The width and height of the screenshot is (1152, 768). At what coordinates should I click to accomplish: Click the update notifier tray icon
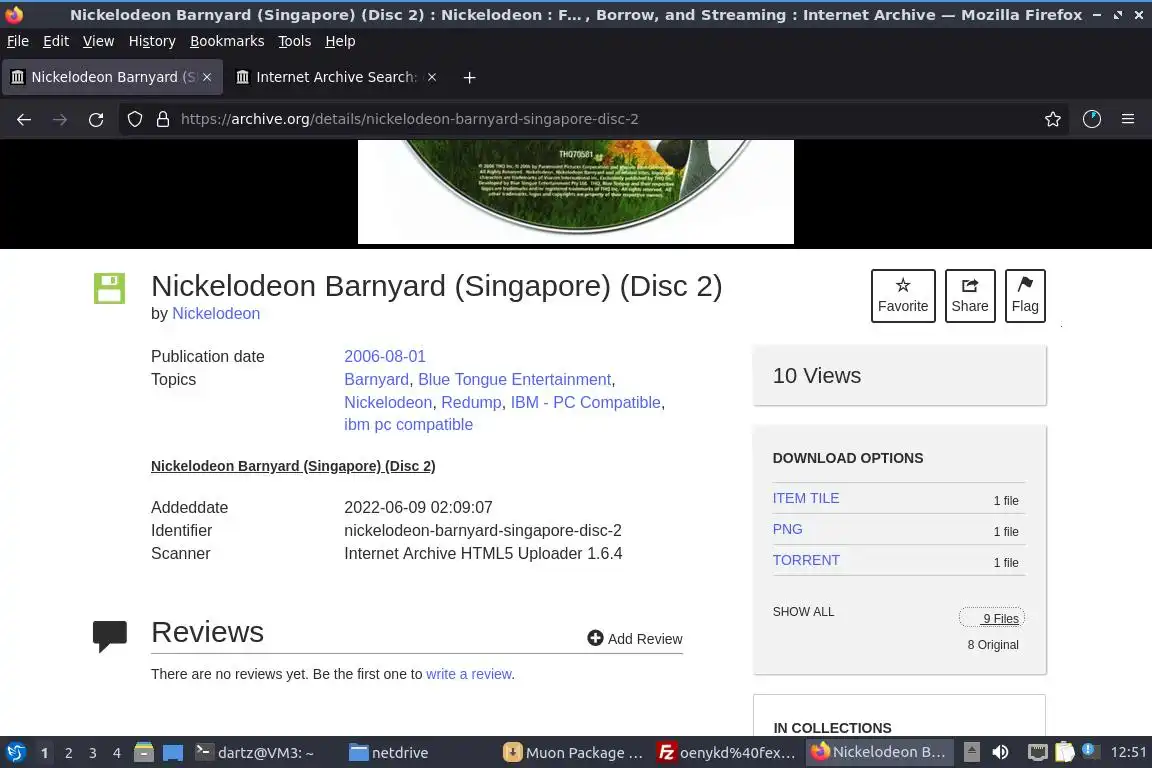pyautogui.click(x=1090, y=751)
